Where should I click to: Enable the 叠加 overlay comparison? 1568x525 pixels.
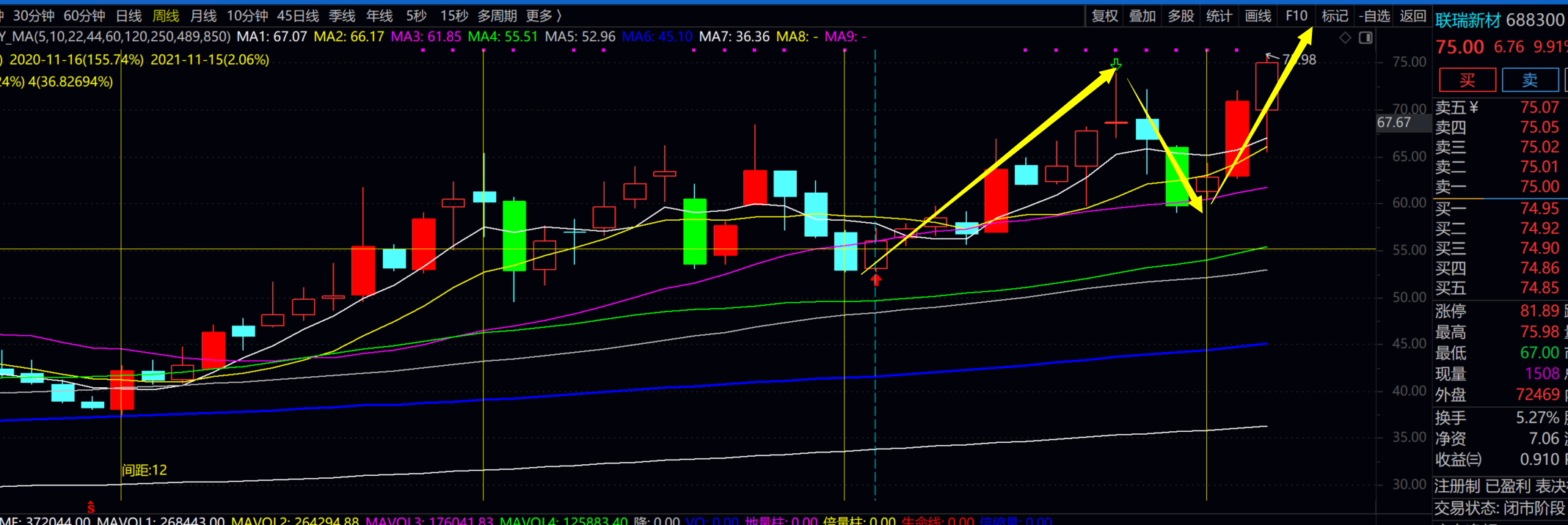pyautogui.click(x=1142, y=15)
